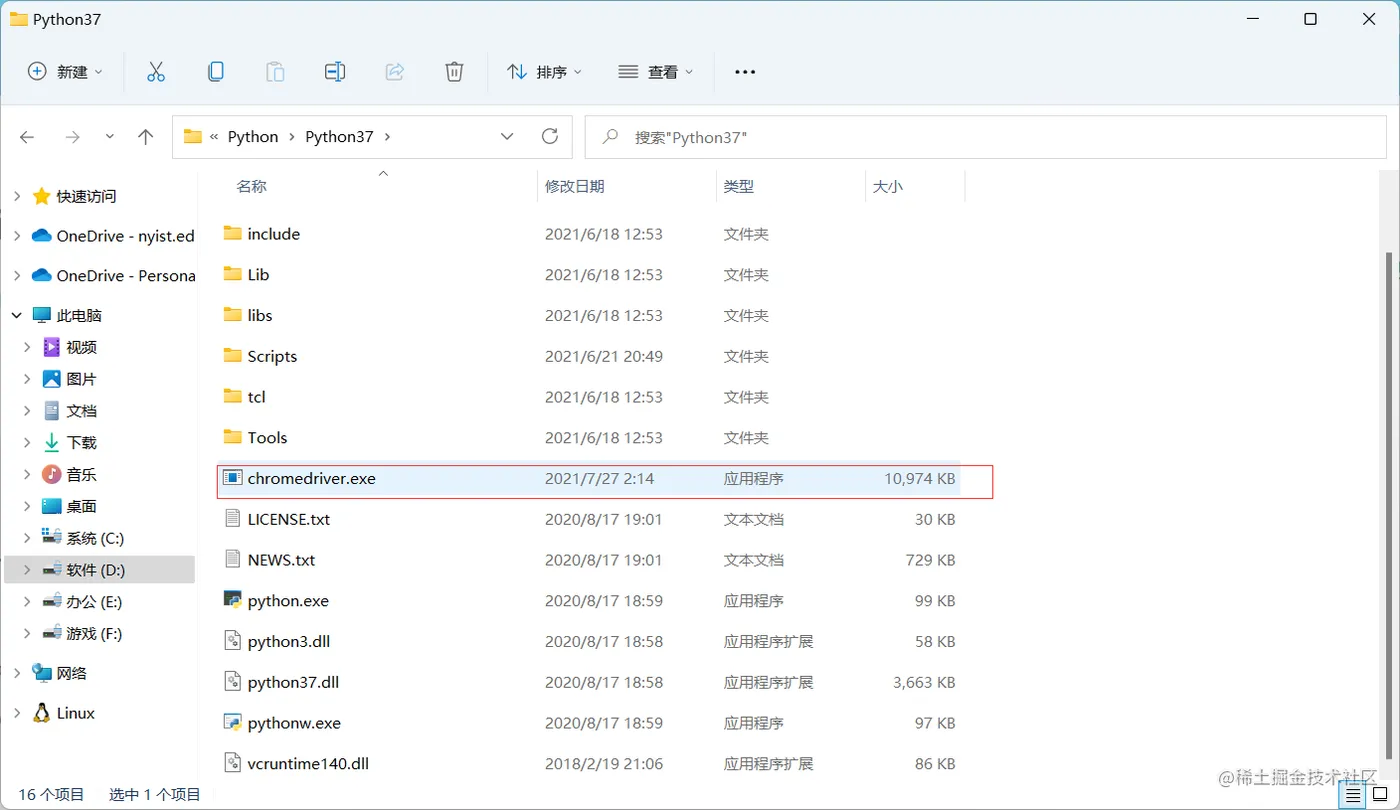Click the 2021/6/21 20:49 date cell

(603, 356)
